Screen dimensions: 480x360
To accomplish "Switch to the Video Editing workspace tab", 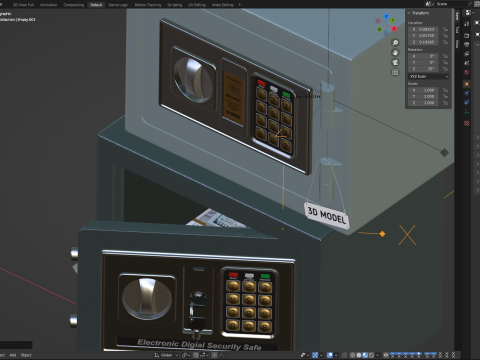I will point(222,5).
